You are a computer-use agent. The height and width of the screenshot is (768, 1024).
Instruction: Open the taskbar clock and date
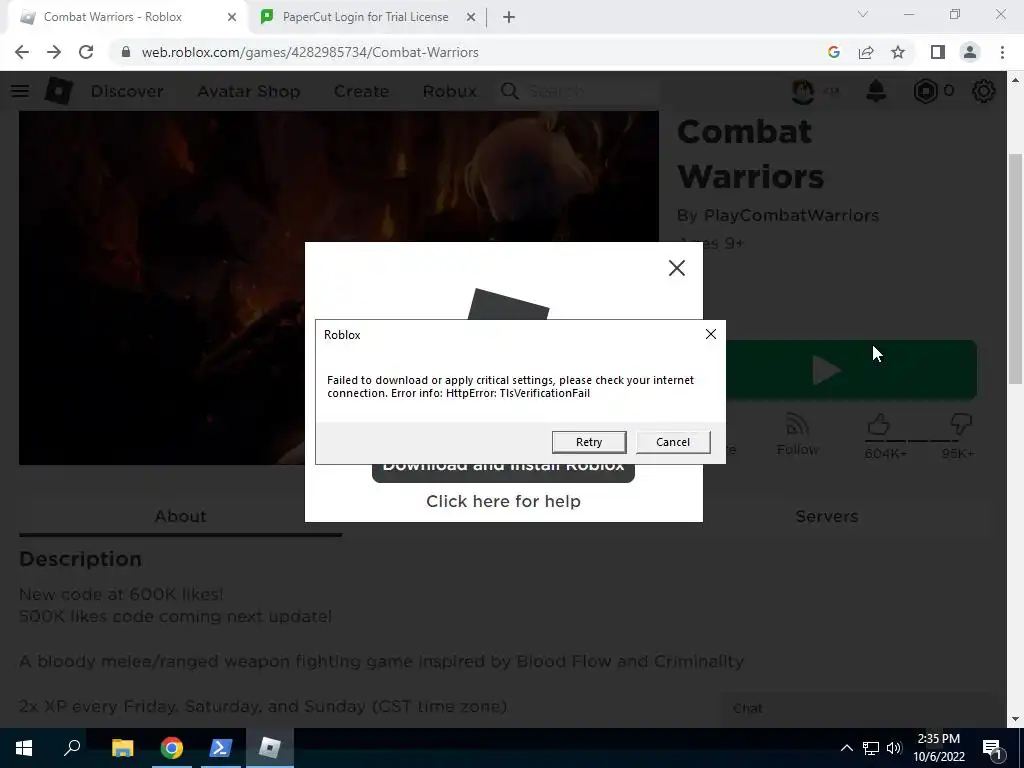(x=938, y=748)
